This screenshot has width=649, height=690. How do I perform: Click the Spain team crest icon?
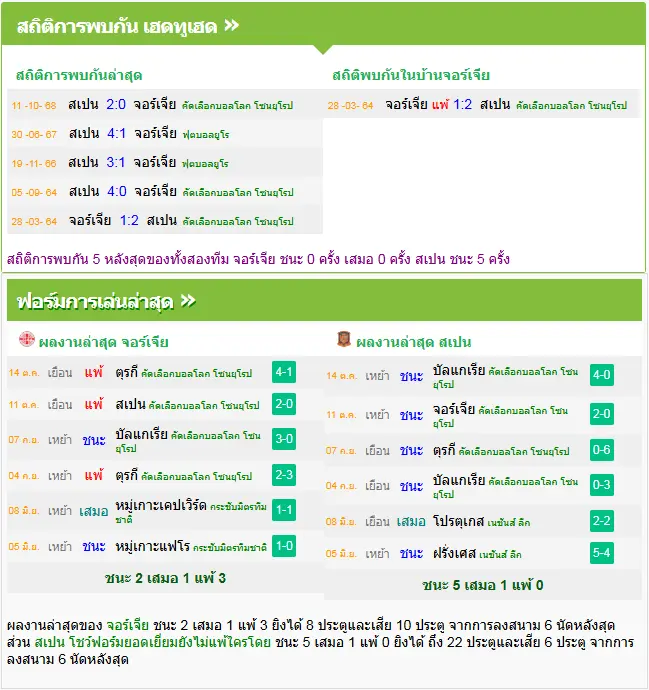pos(344,339)
